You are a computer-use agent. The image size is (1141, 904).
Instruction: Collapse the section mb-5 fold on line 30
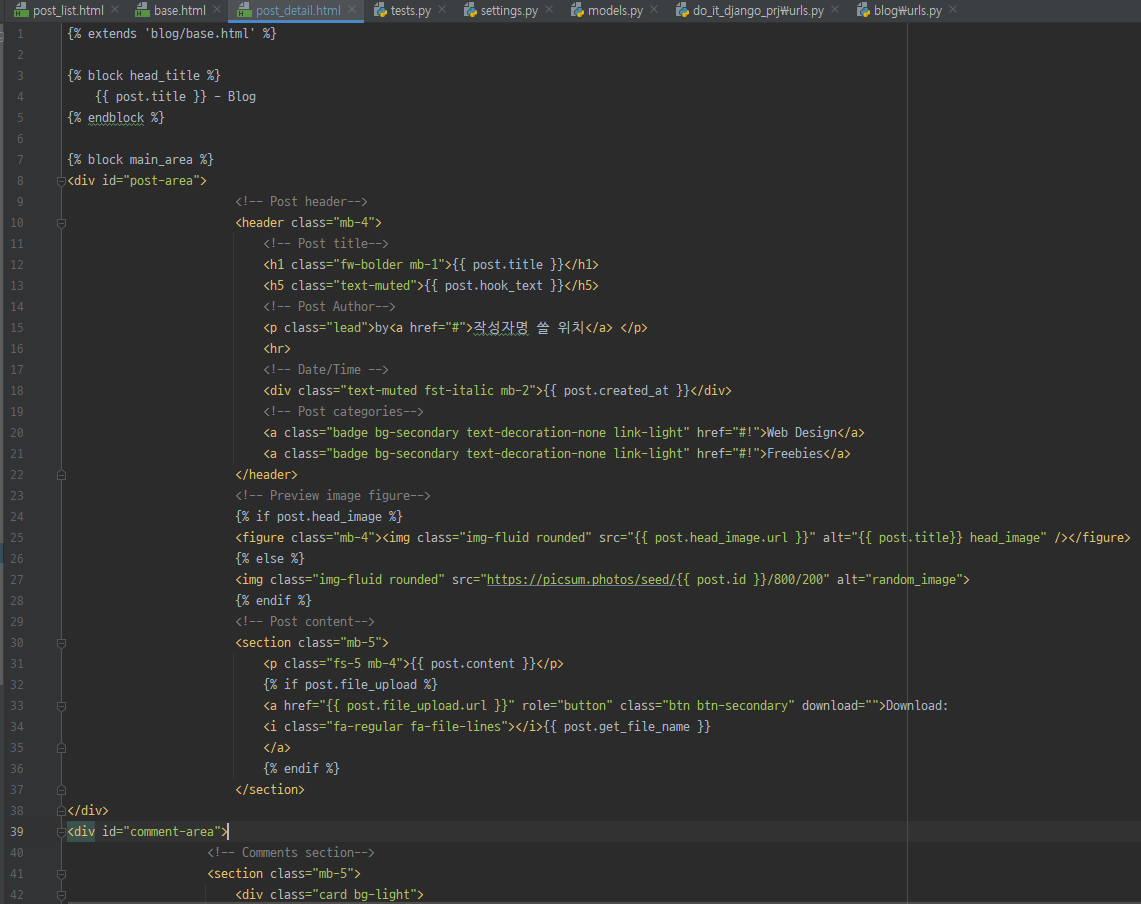[61, 643]
